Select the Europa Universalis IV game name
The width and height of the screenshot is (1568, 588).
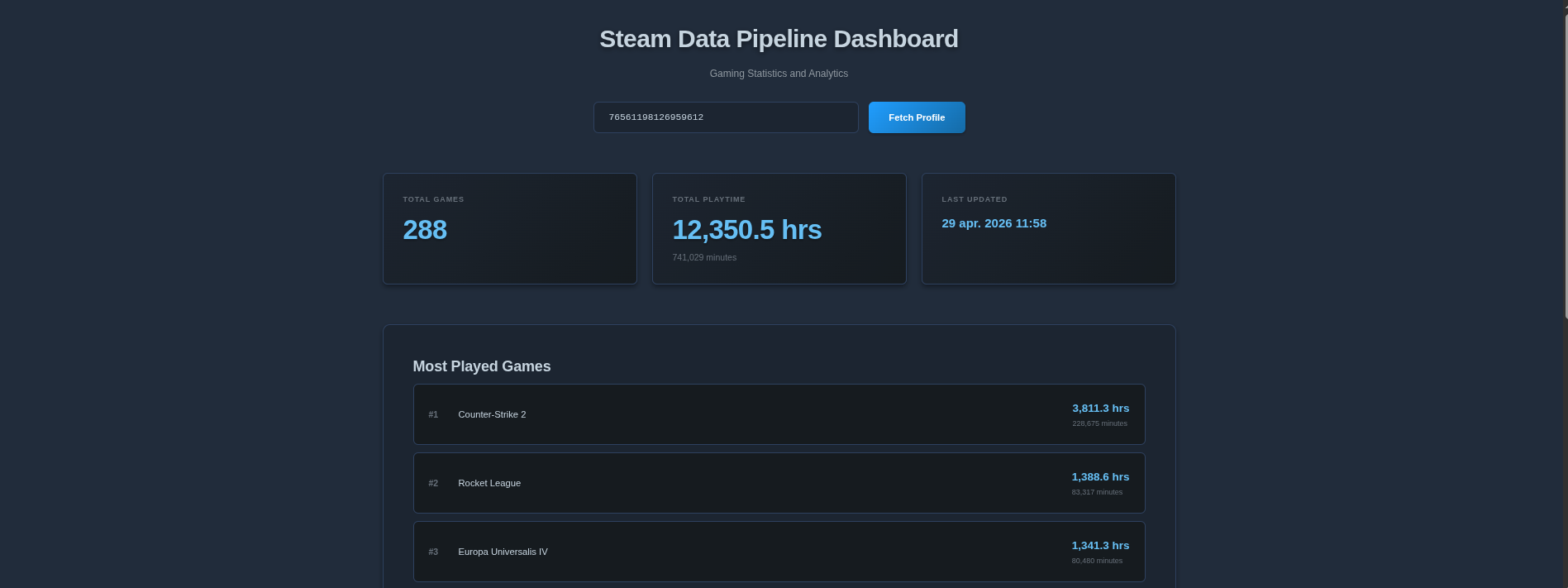pyautogui.click(x=503, y=552)
